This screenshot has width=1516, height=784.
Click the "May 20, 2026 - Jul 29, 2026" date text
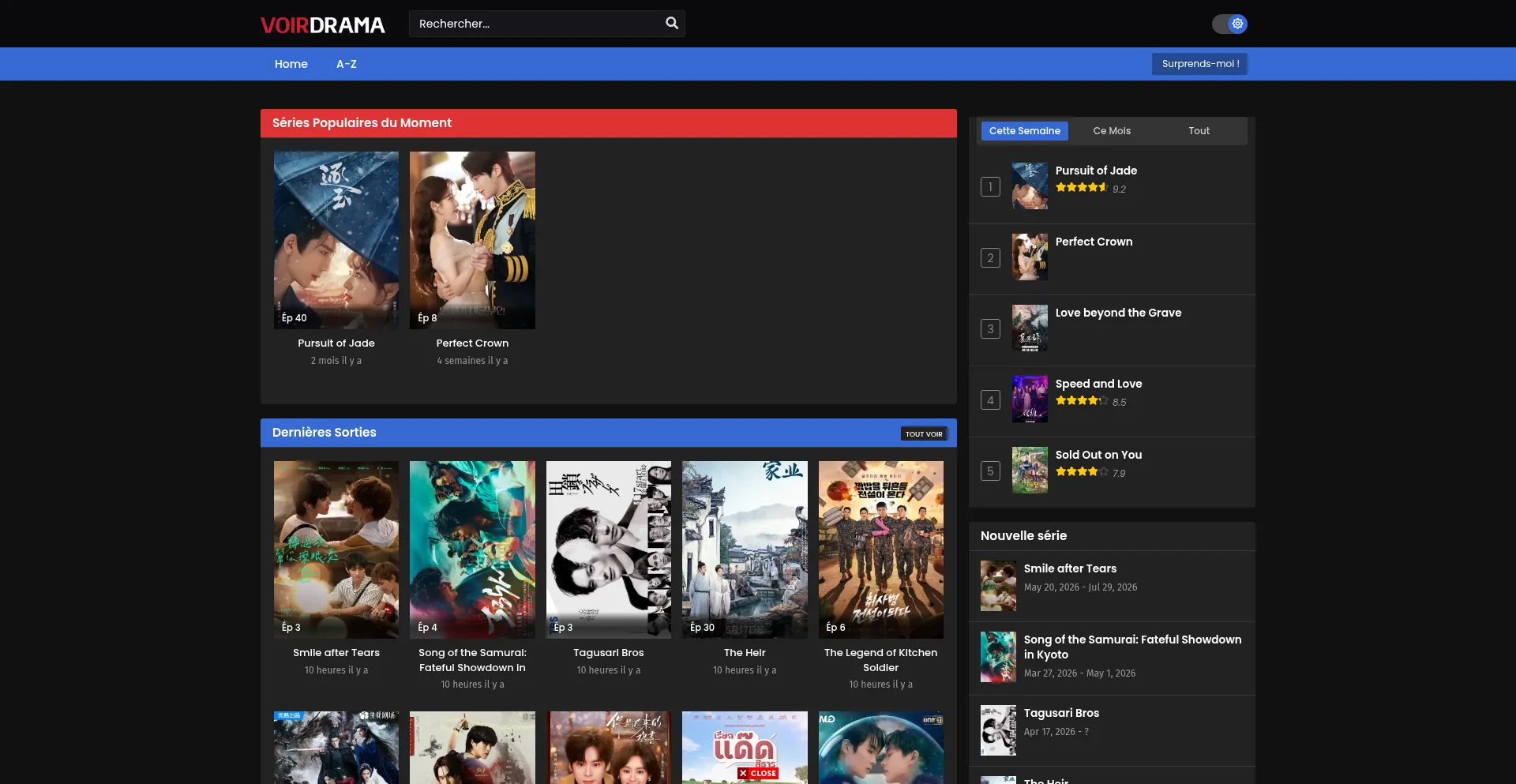point(1080,587)
